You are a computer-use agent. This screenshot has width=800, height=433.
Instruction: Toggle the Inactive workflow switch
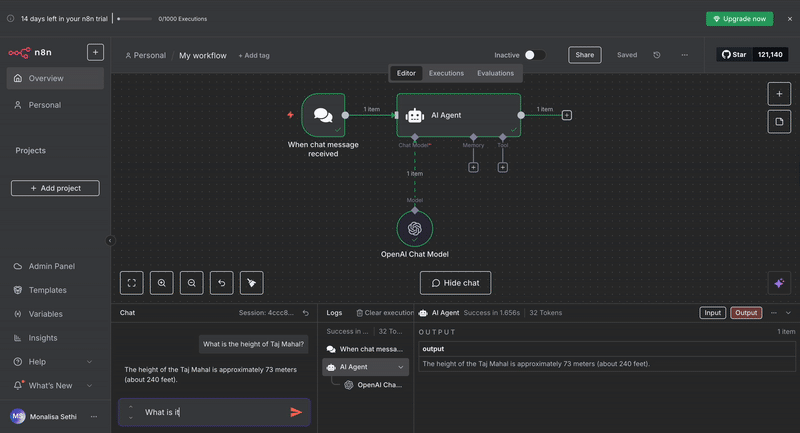[535, 55]
